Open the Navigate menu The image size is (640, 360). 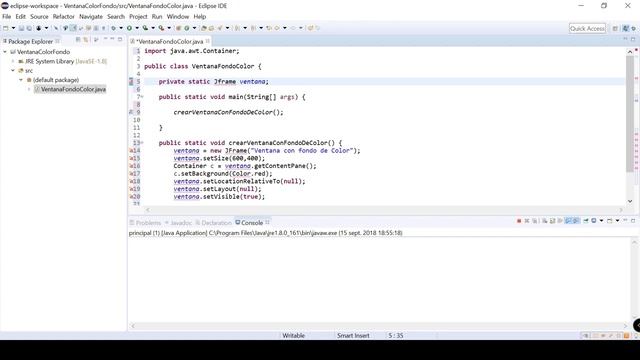click(91, 17)
